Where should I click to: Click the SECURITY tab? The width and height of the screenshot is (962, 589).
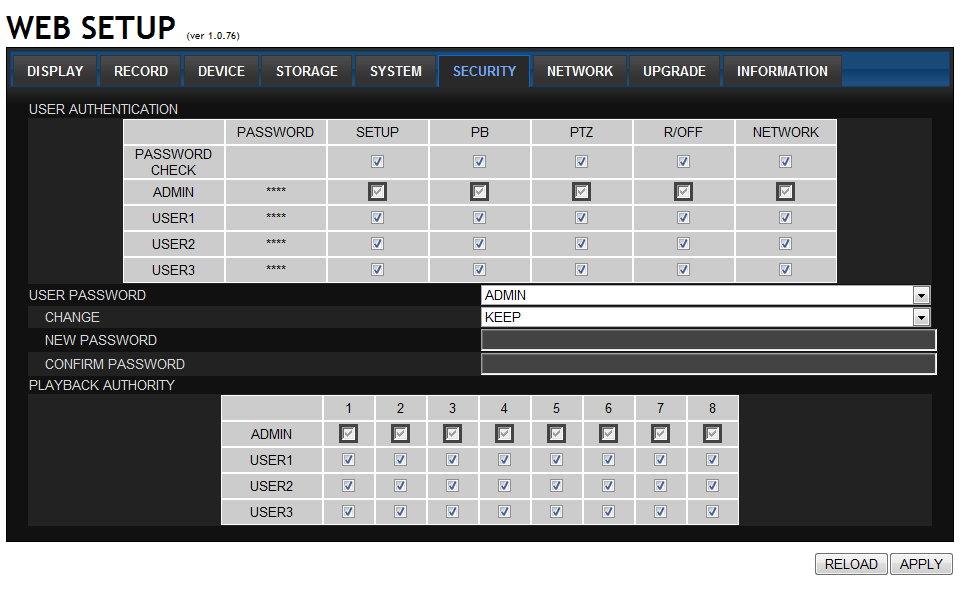click(x=484, y=71)
